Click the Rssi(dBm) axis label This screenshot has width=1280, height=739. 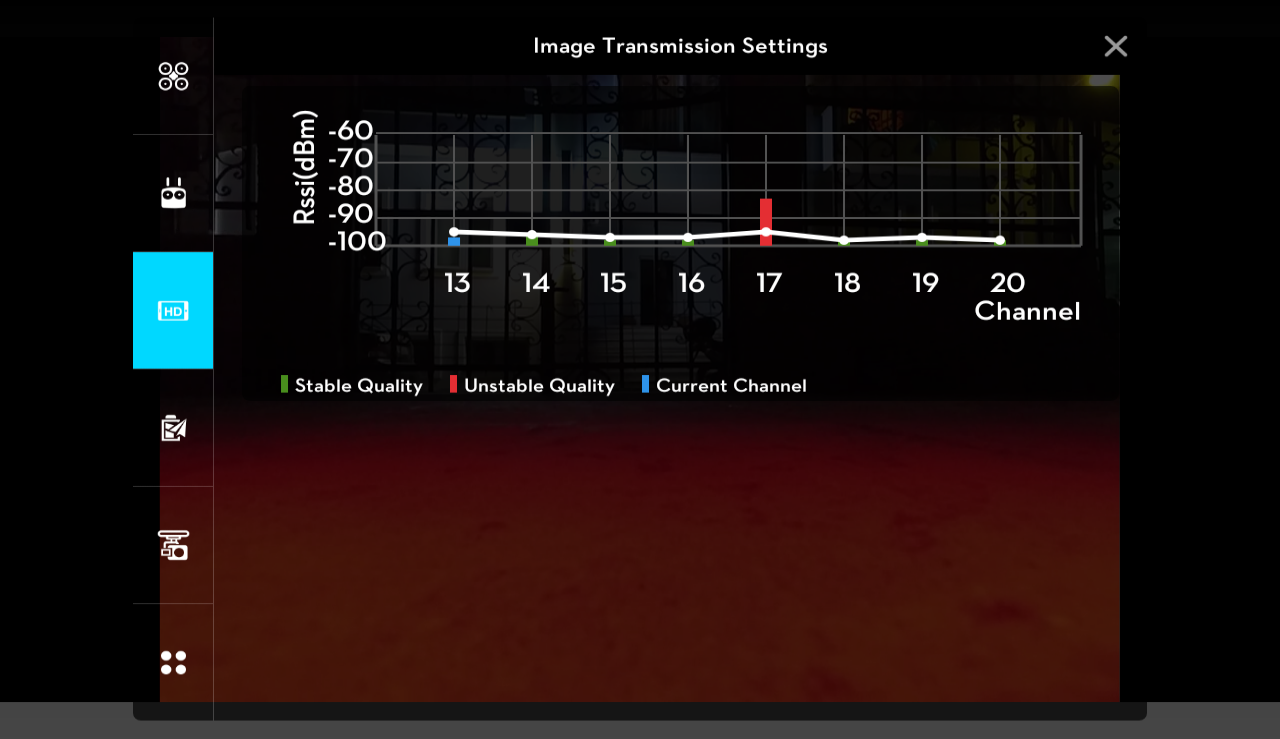click(304, 167)
